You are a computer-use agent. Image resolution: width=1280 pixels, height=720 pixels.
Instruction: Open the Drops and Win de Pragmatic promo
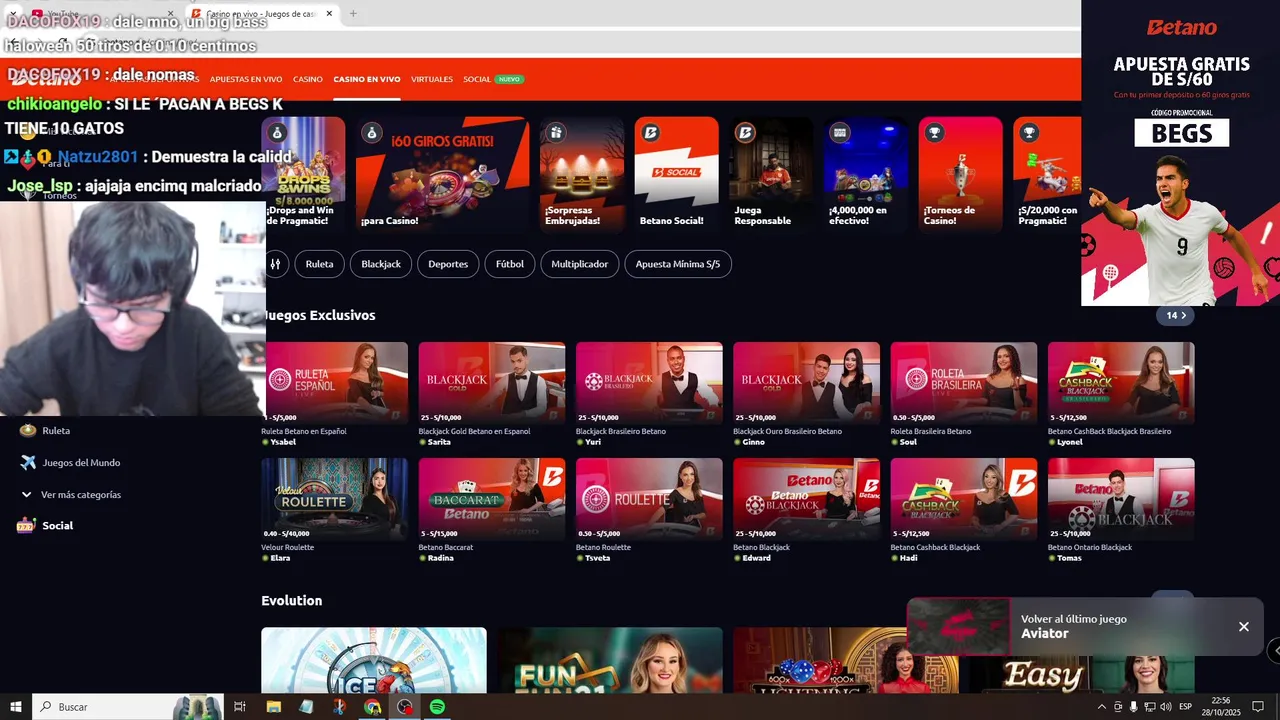tap(304, 175)
